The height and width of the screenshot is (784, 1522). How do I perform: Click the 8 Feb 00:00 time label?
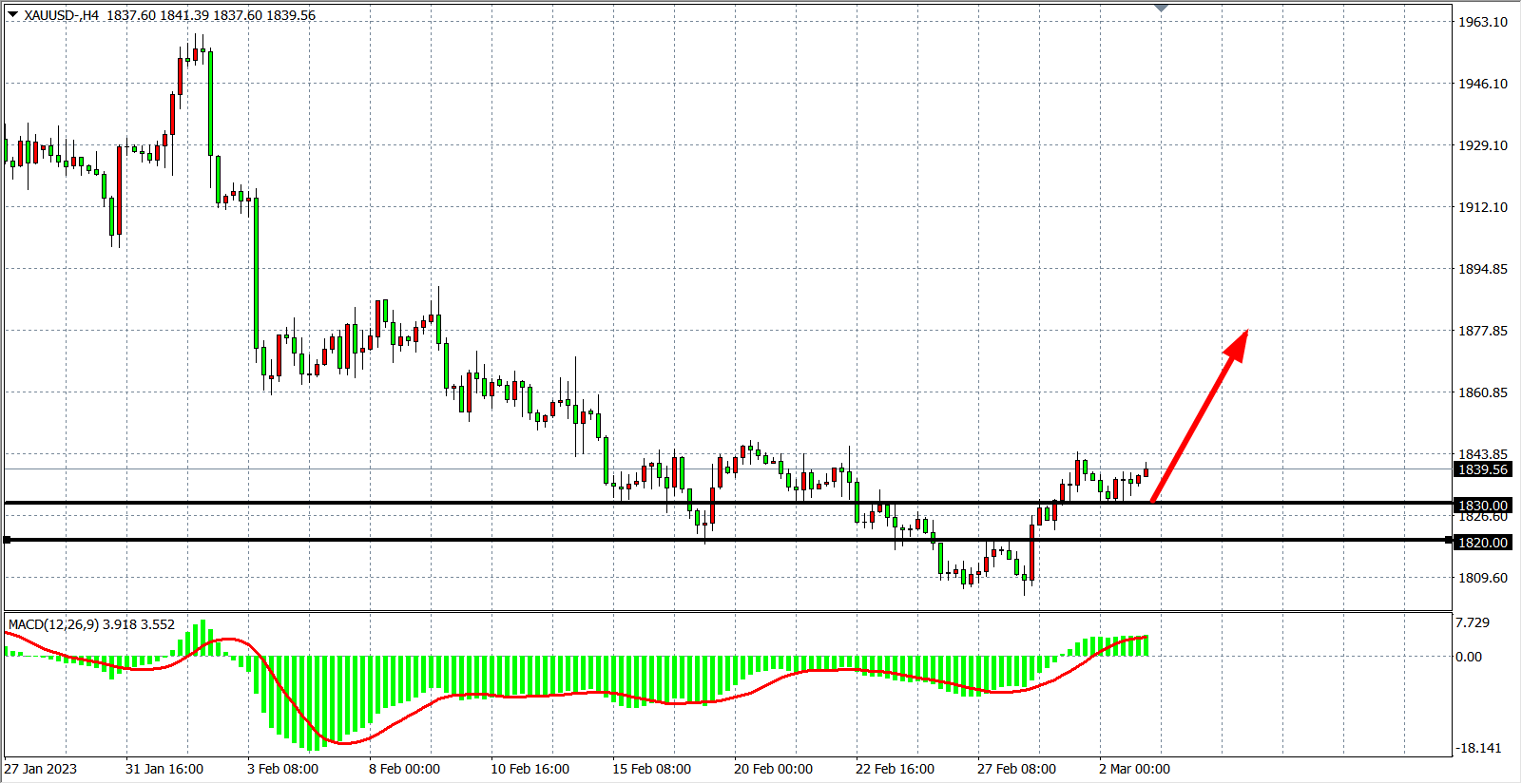[404, 769]
